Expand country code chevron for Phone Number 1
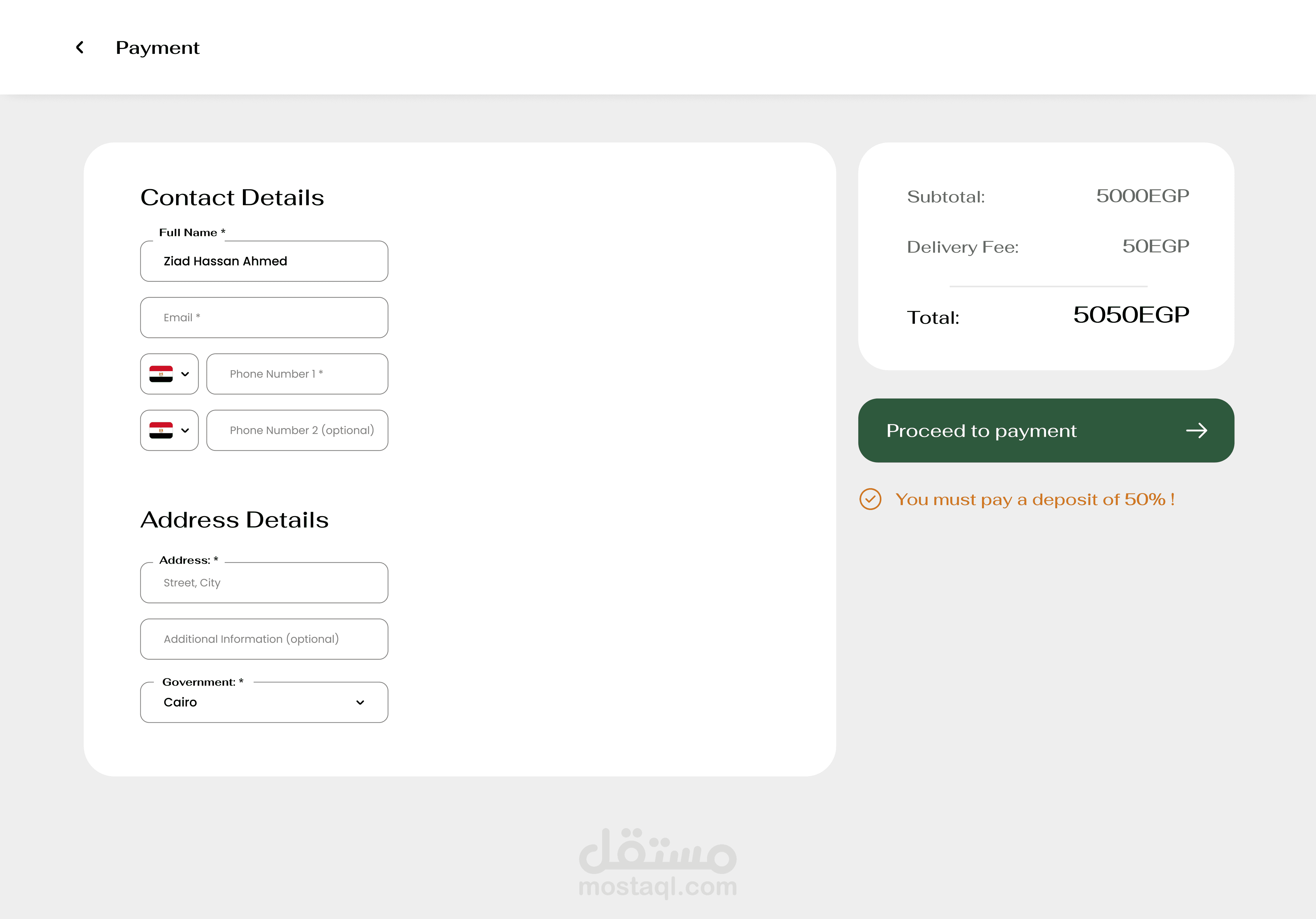Viewport: 1316px width, 919px height. [185, 374]
